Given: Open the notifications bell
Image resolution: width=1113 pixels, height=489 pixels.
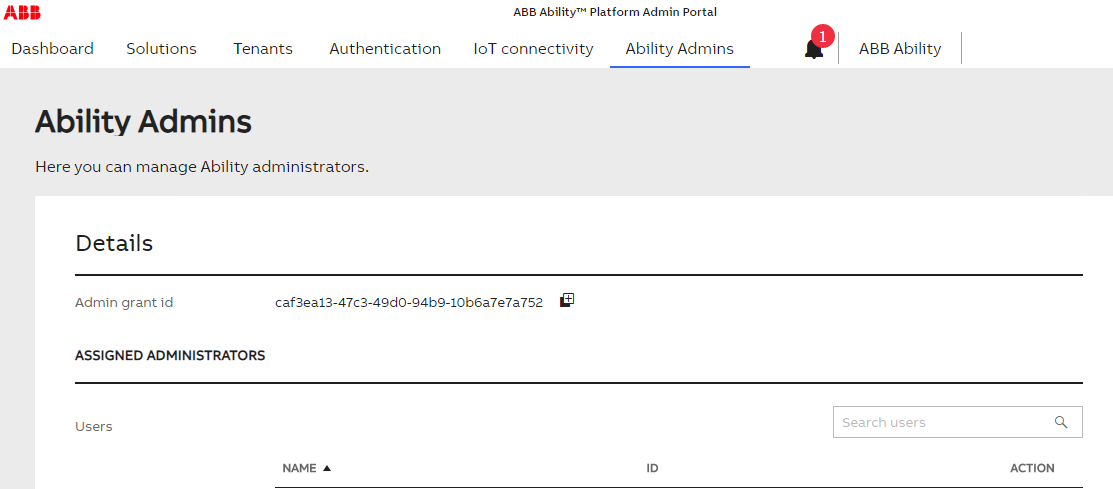Looking at the screenshot, I should click(x=813, y=50).
